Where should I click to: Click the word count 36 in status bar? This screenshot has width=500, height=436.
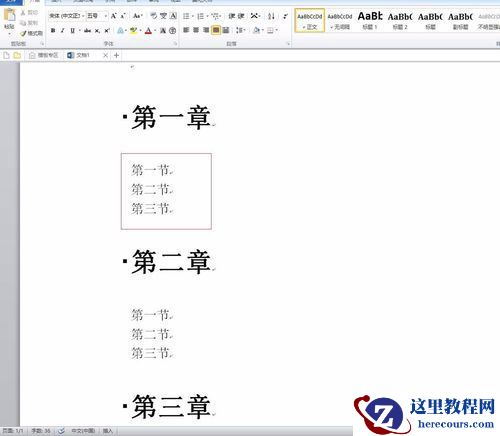(x=41, y=431)
